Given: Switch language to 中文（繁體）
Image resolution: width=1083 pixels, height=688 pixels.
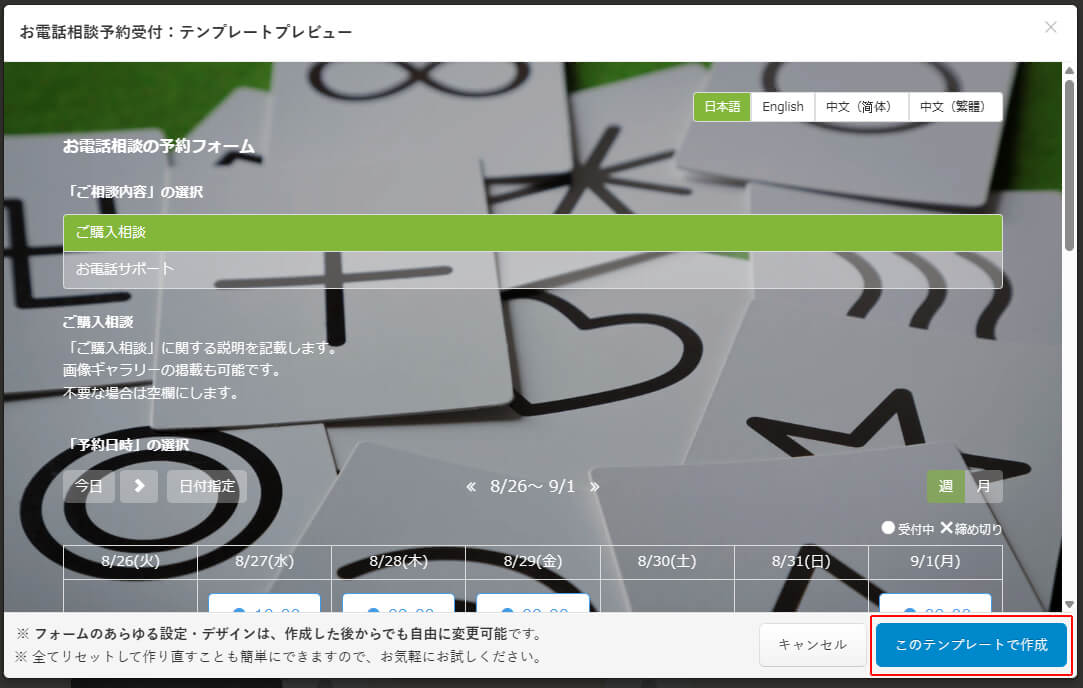Looking at the screenshot, I should pos(954,107).
